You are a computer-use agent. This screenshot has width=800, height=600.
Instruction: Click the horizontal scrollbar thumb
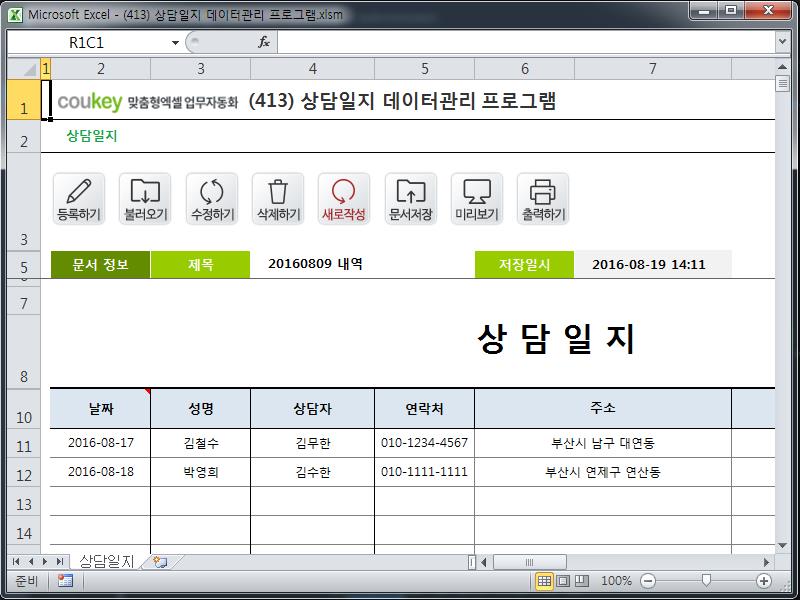(530, 562)
